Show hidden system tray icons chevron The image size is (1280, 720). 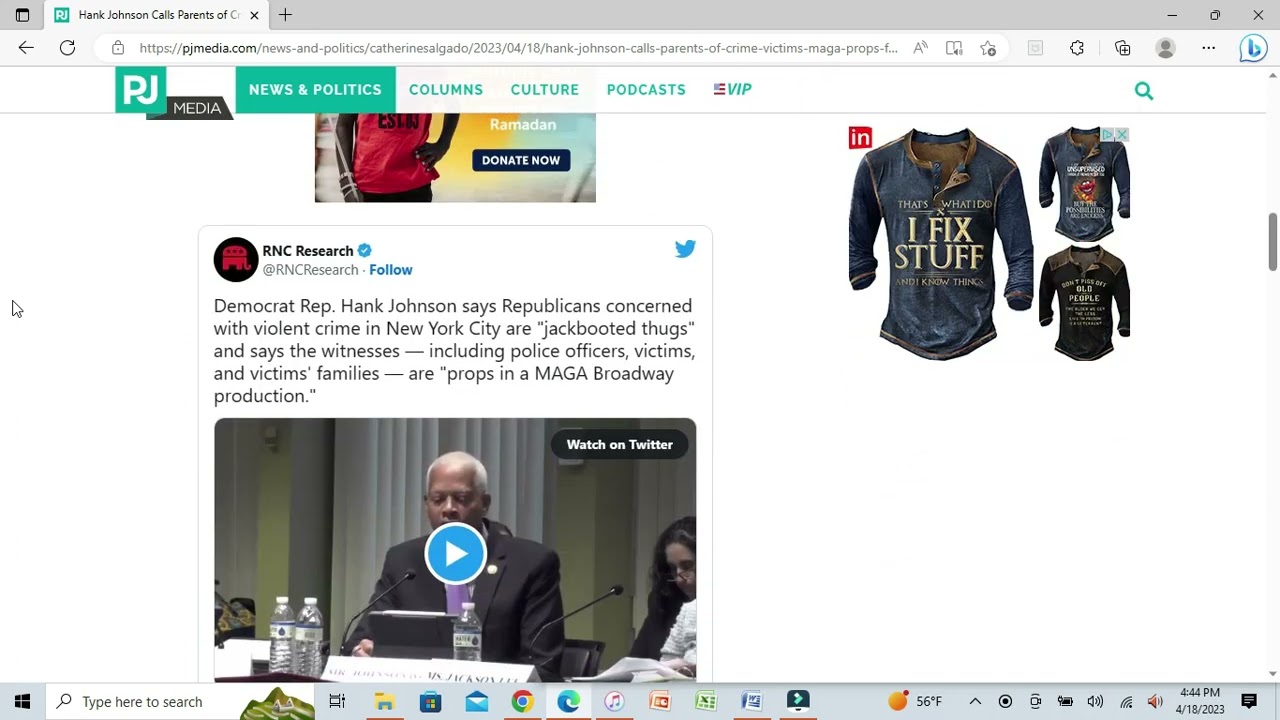[x=975, y=701]
